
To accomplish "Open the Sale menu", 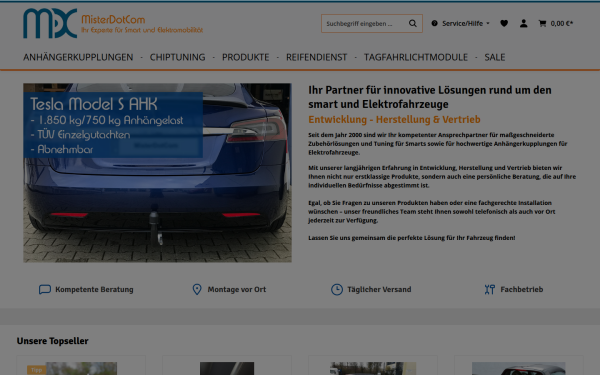I will pos(495,57).
